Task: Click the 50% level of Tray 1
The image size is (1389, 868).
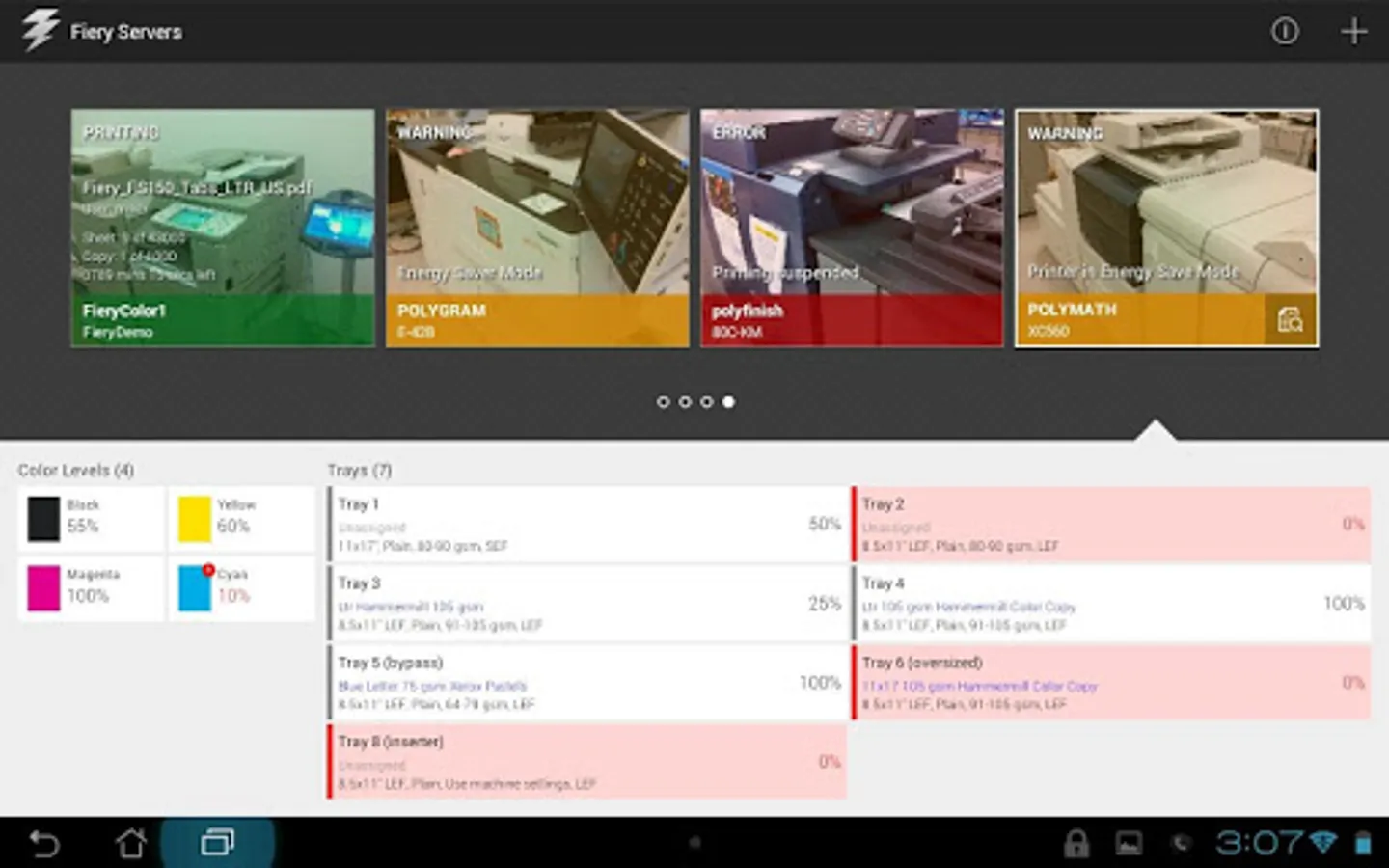Action: 825,524
